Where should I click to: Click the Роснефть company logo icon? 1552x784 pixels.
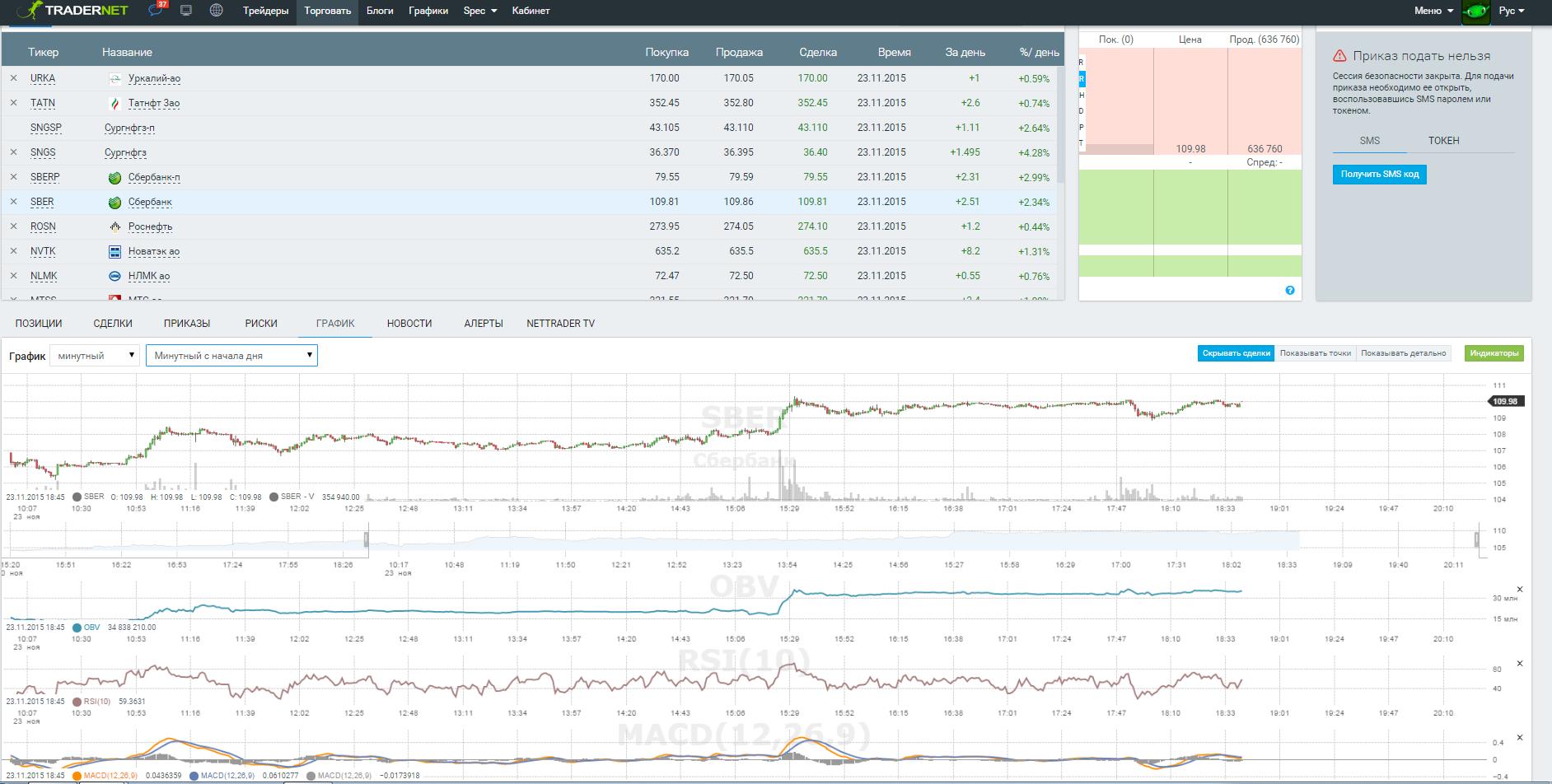point(115,226)
